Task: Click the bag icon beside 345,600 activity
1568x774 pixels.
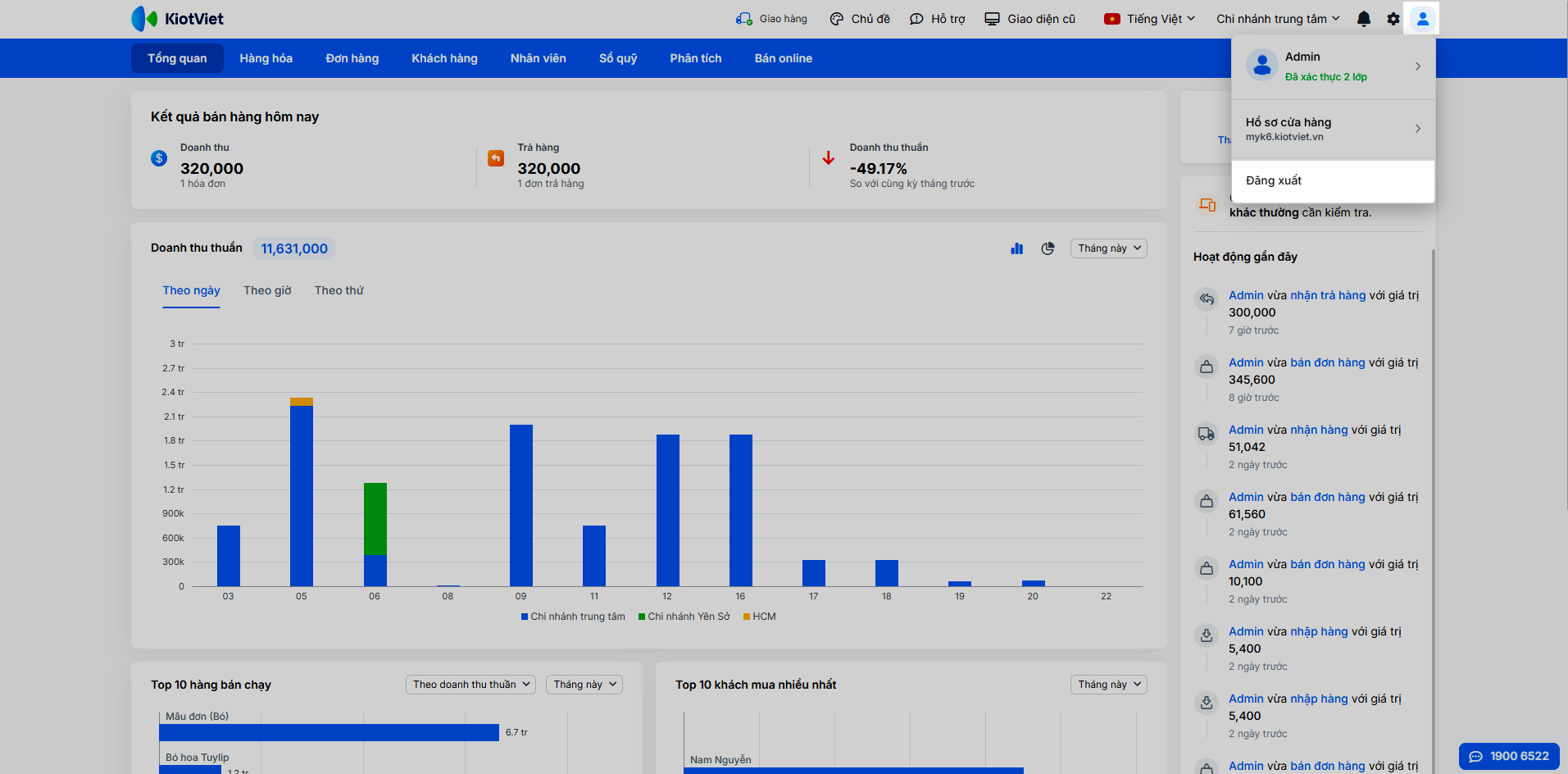Action: click(1207, 367)
